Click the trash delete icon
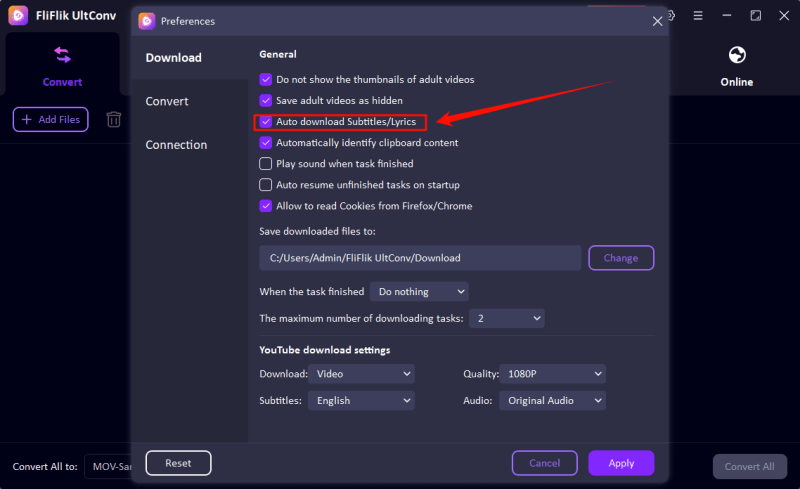The width and height of the screenshot is (800, 489). (x=114, y=119)
